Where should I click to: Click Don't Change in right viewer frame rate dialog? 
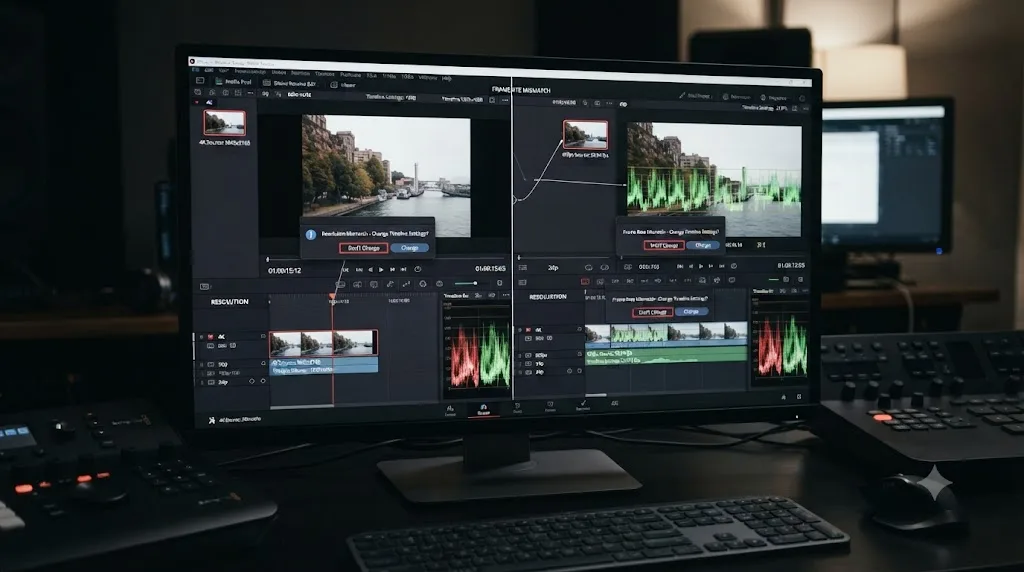[x=664, y=246]
